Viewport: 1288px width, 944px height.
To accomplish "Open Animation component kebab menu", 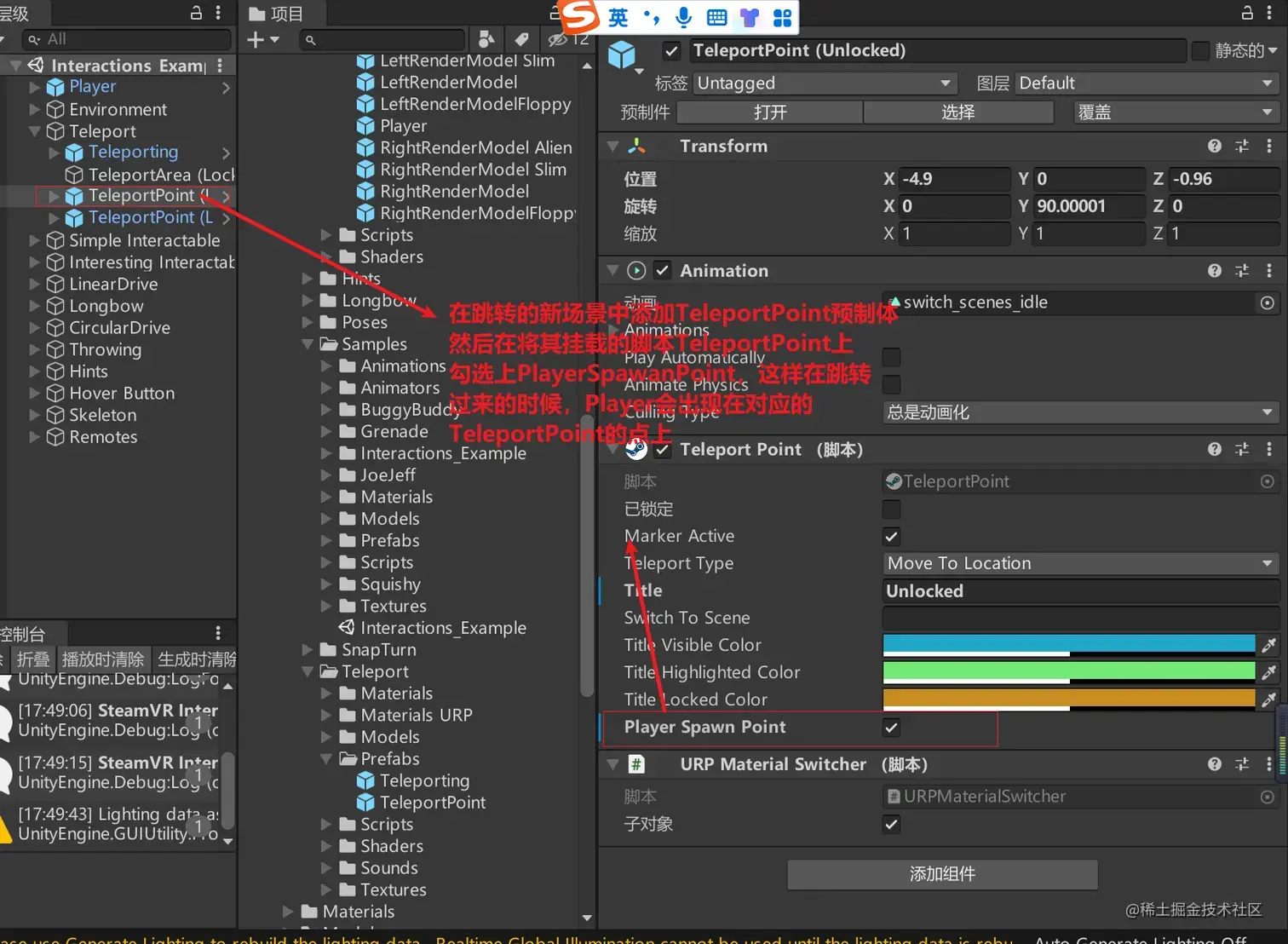I will pos(1269,271).
